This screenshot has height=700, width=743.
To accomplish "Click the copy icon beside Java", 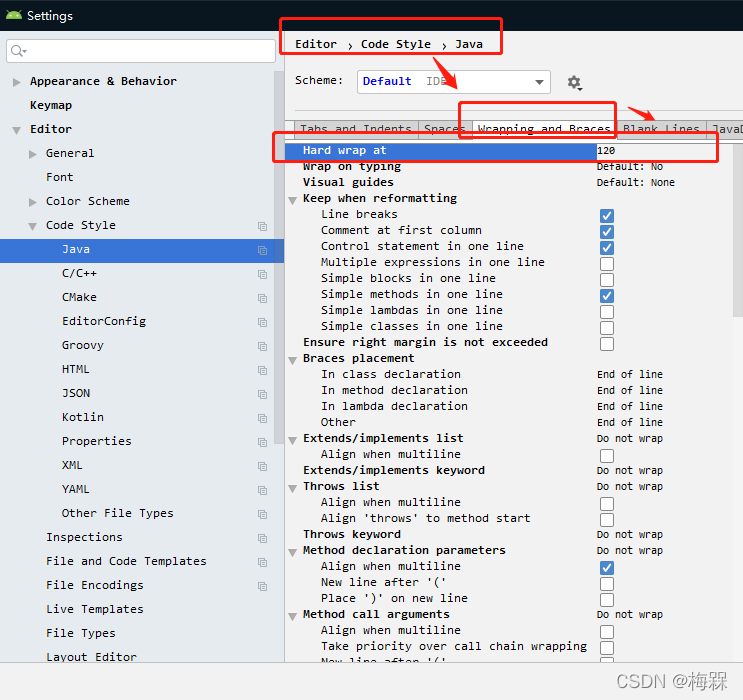I will 263,250.
